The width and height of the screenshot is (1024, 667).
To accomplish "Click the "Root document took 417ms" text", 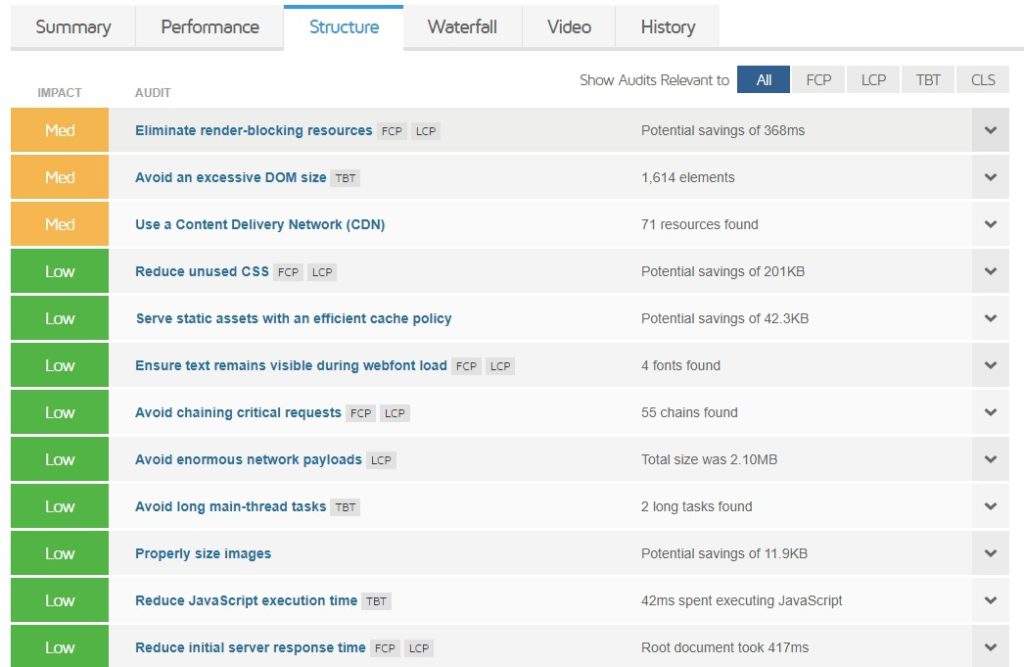I will coord(725,648).
